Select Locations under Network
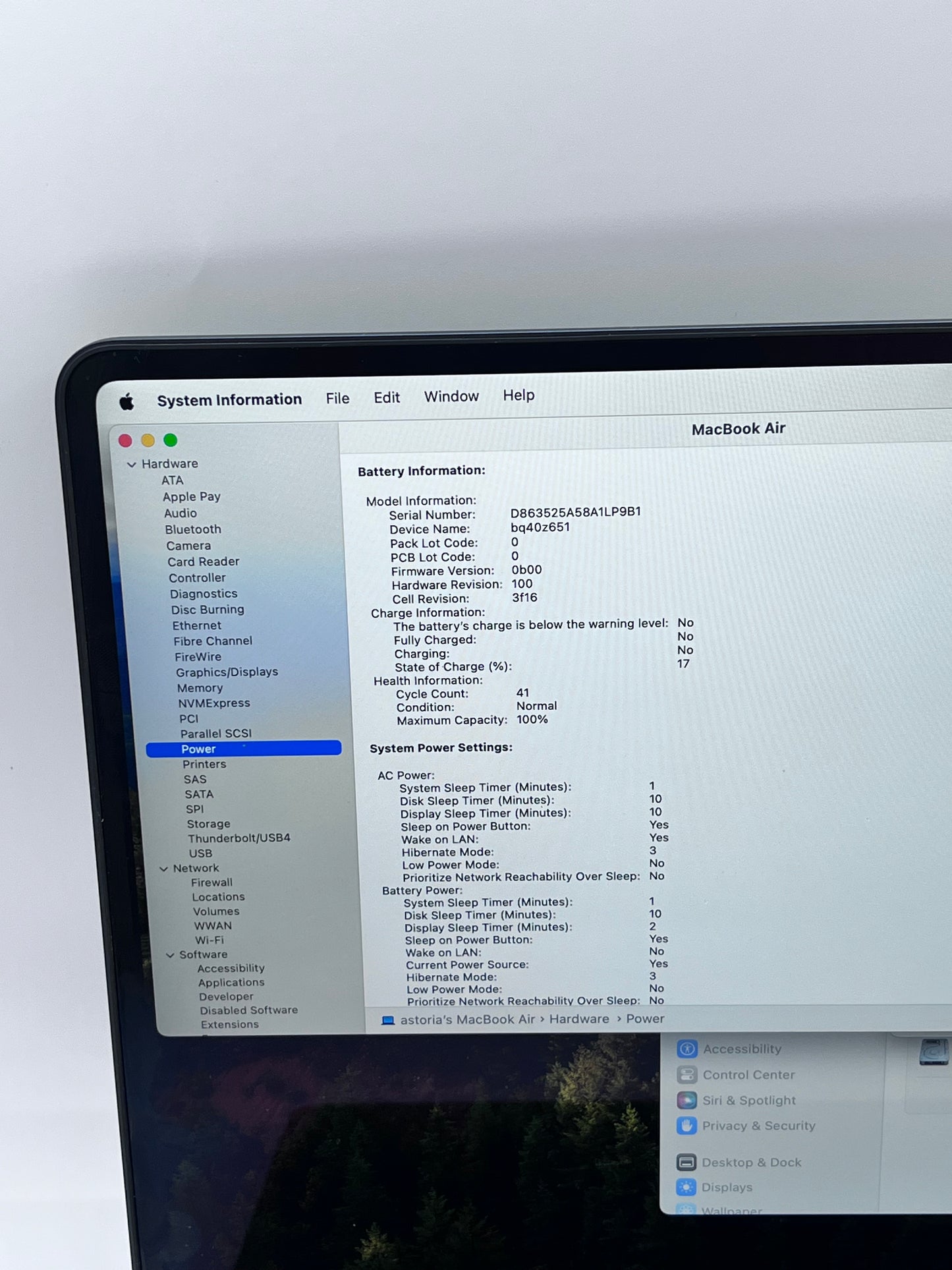 (219, 897)
